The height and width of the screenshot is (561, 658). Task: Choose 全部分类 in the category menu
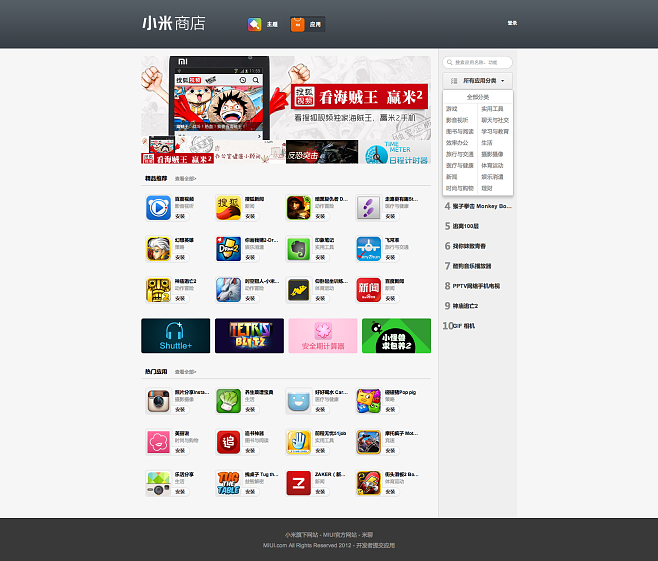click(x=478, y=97)
